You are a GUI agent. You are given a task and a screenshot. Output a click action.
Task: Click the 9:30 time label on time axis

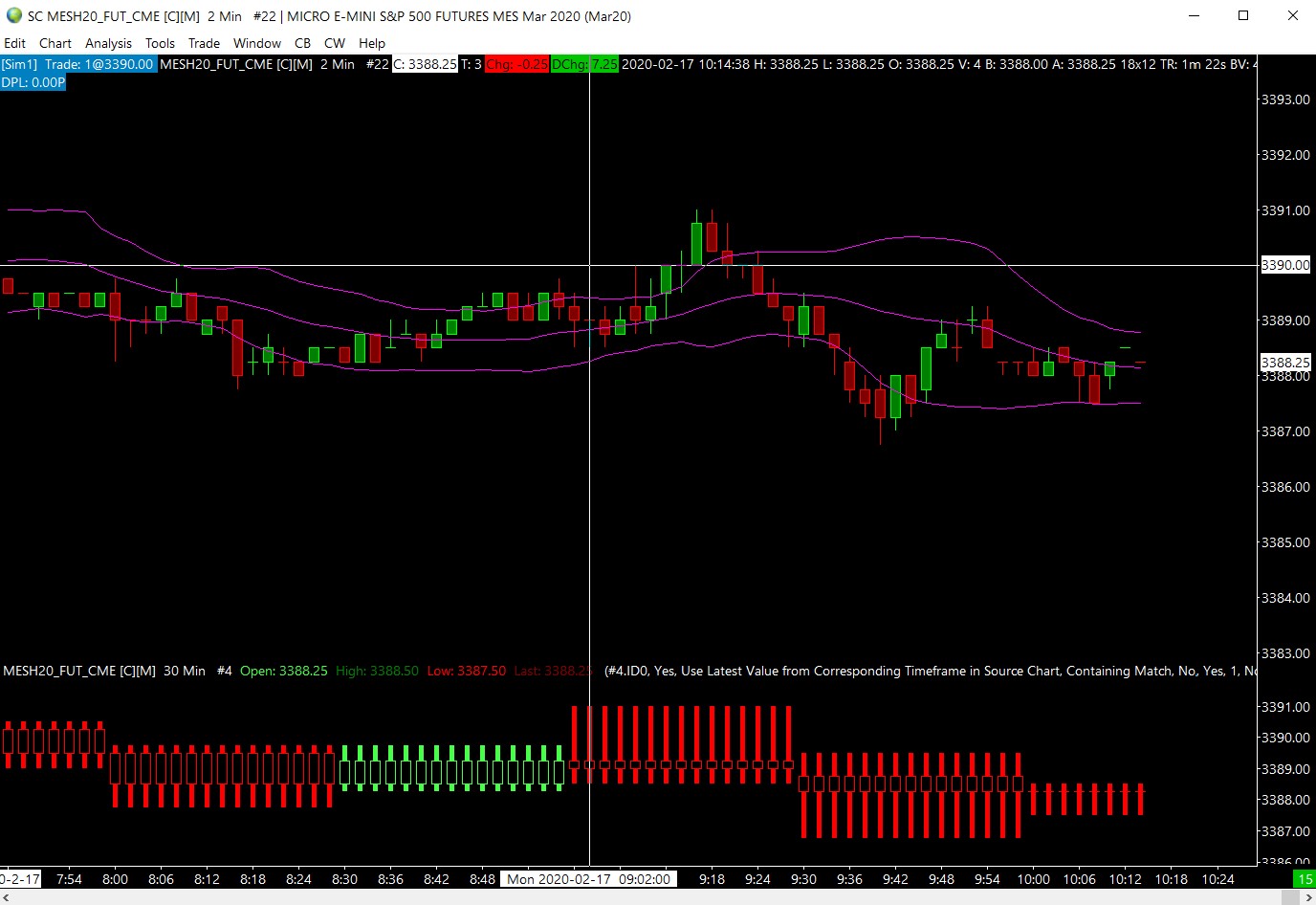[803, 879]
